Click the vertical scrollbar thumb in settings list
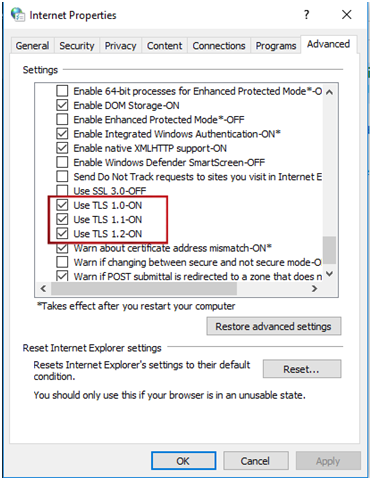372x480 pixels. (330, 250)
